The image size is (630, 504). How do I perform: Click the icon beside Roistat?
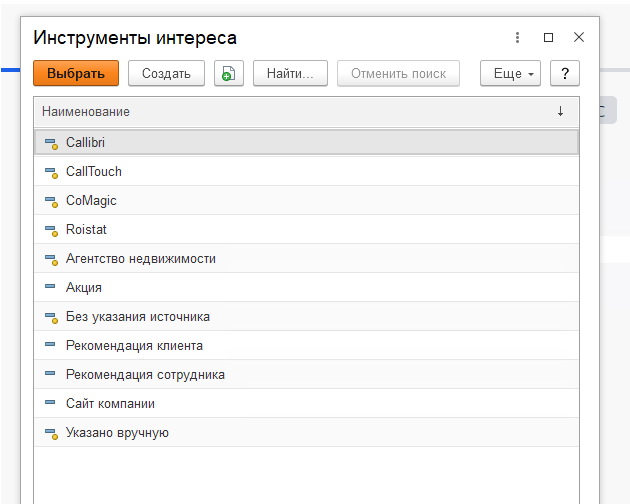51,230
